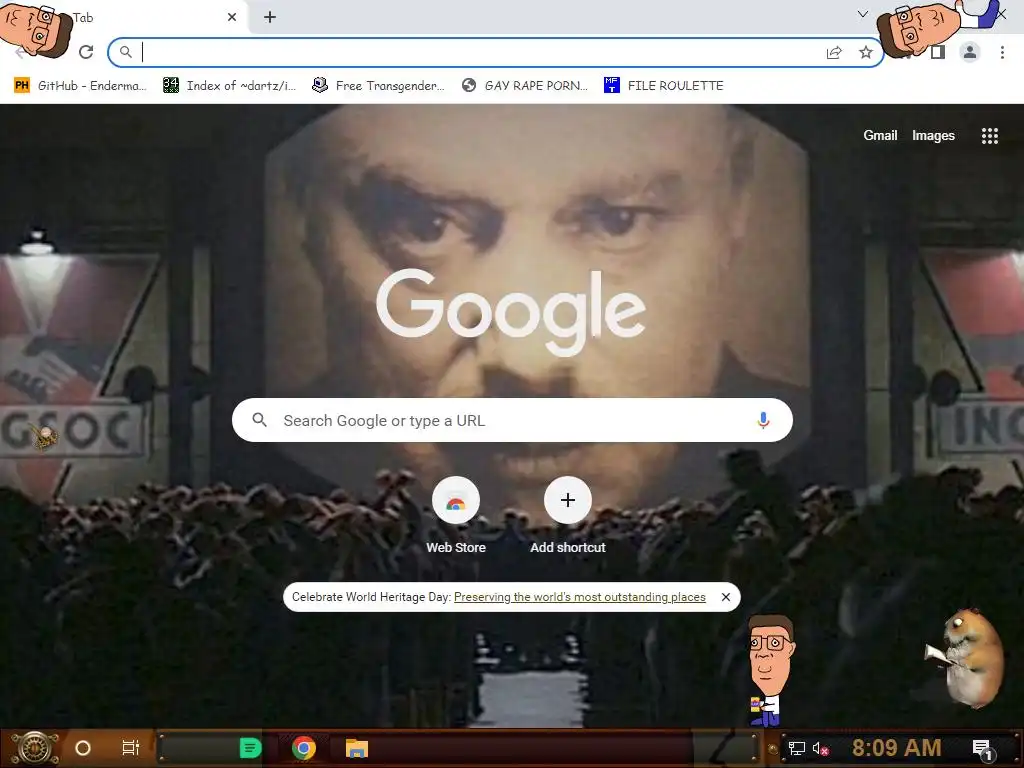Open the 8:09 AM clock
Viewport: 1024px width, 768px height.
tap(896, 747)
